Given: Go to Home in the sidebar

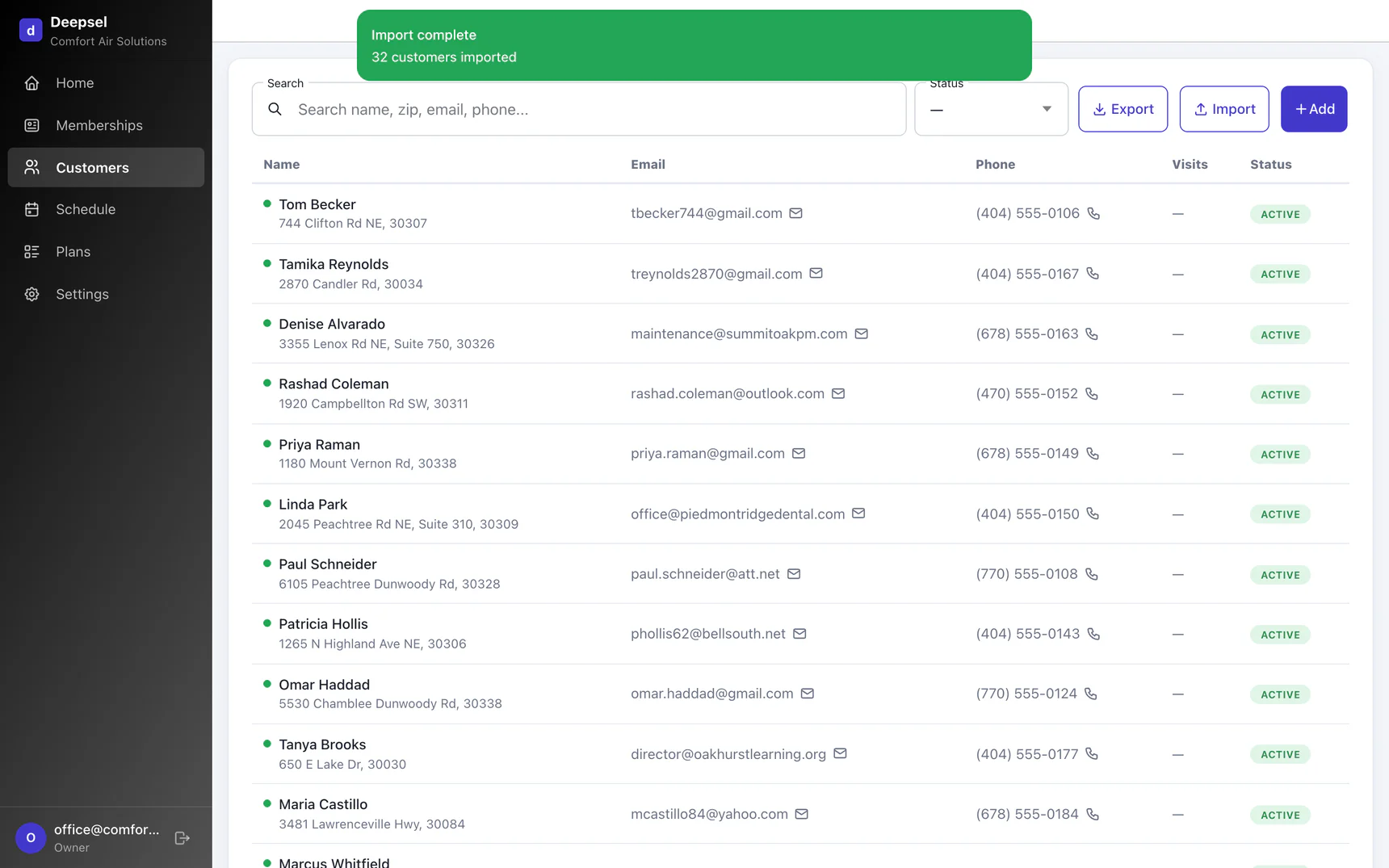Looking at the screenshot, I should click(106, 83).
